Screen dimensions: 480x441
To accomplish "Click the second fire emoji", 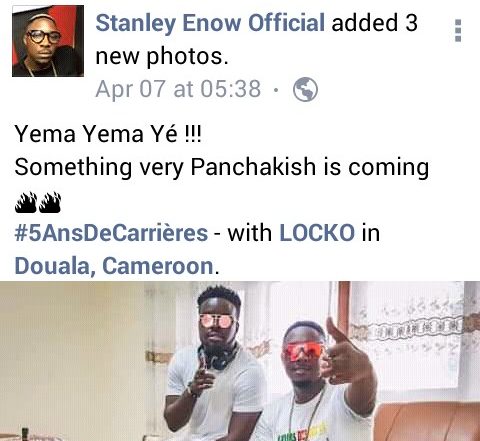I will click(50, 202).
